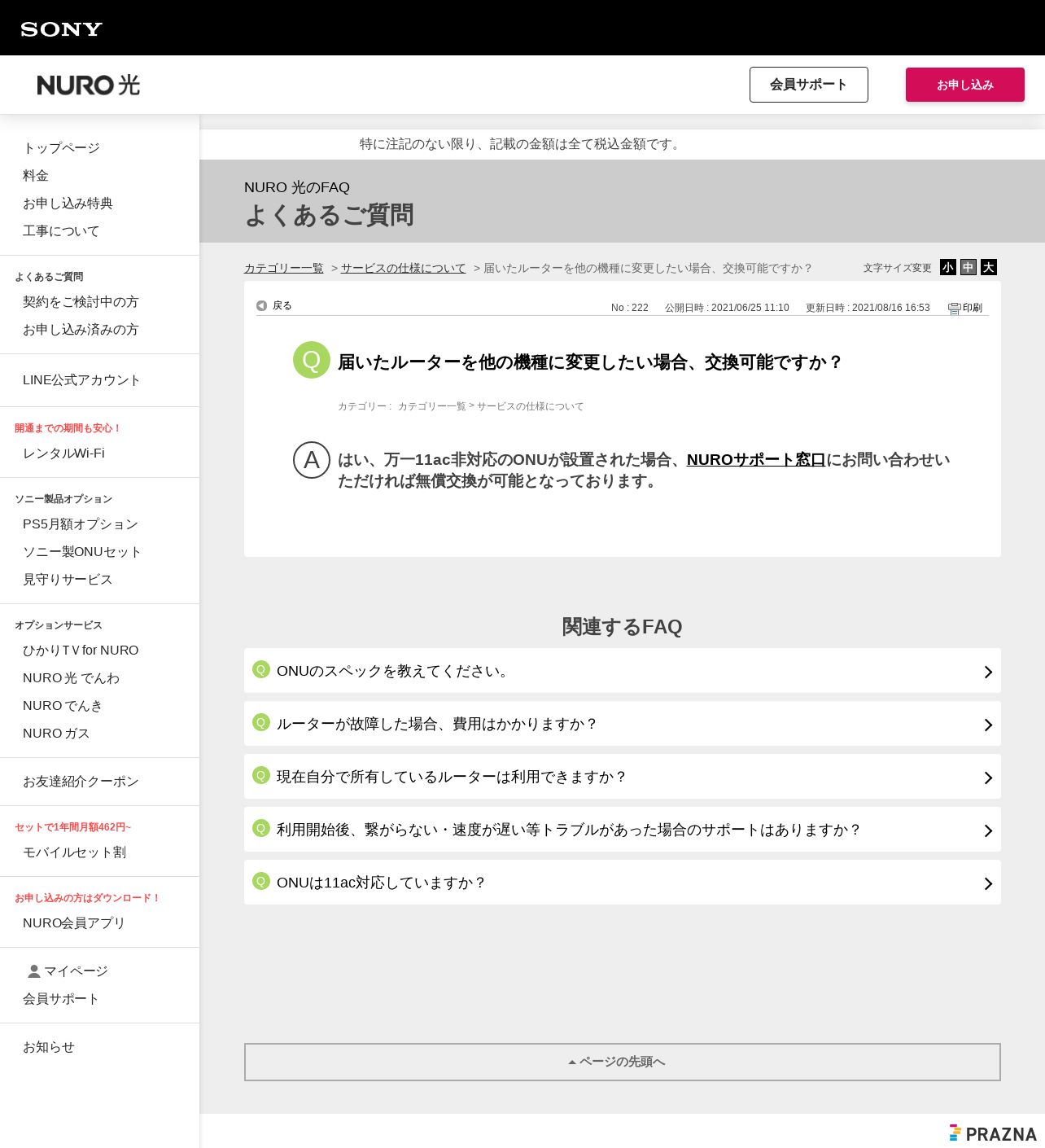The image size is (1045, 1148).
Task: Open 見守りサービス in the sidebar
Action: pyautogui.click(x=68, y=579)
